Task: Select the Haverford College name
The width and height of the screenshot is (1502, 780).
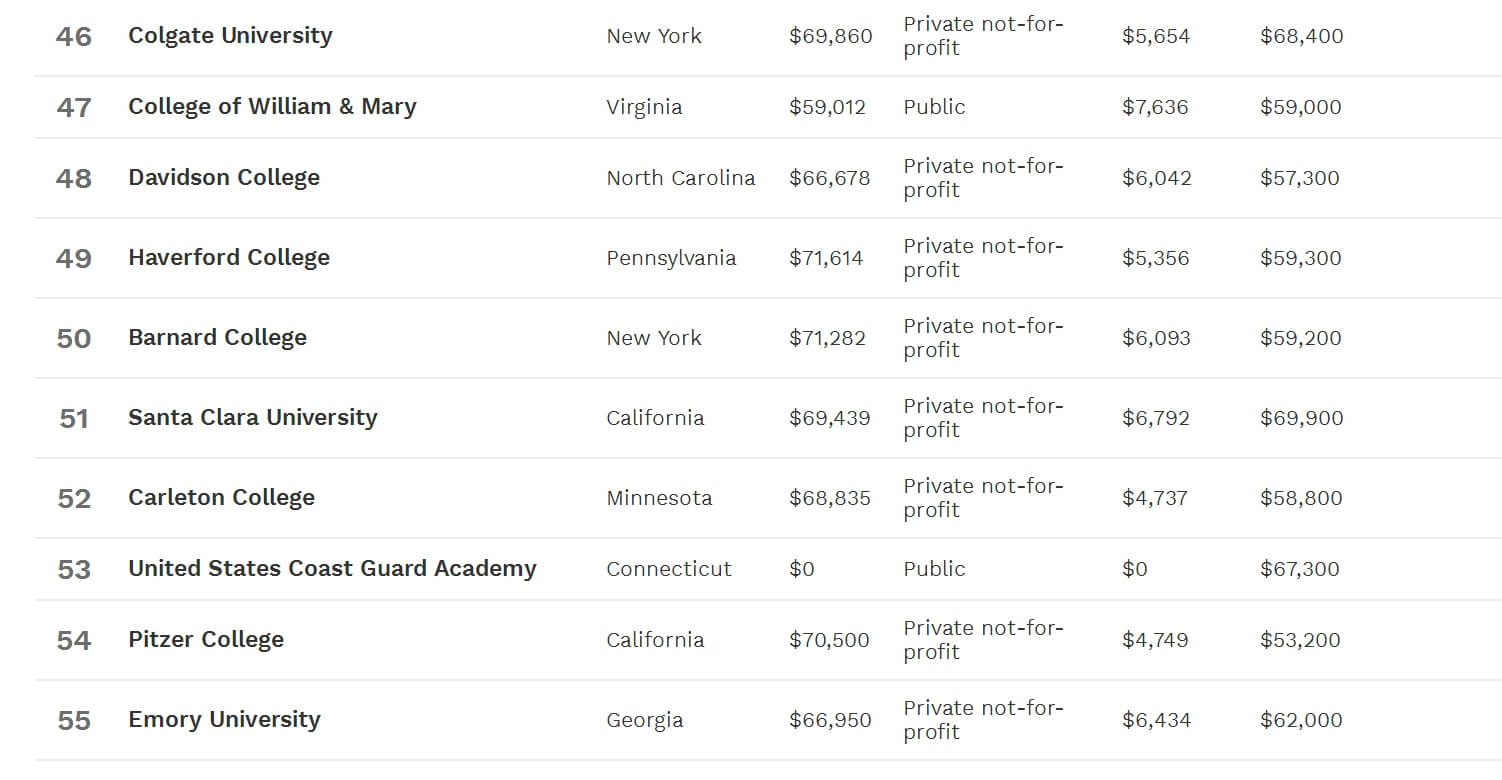Action: pos(229,258)
